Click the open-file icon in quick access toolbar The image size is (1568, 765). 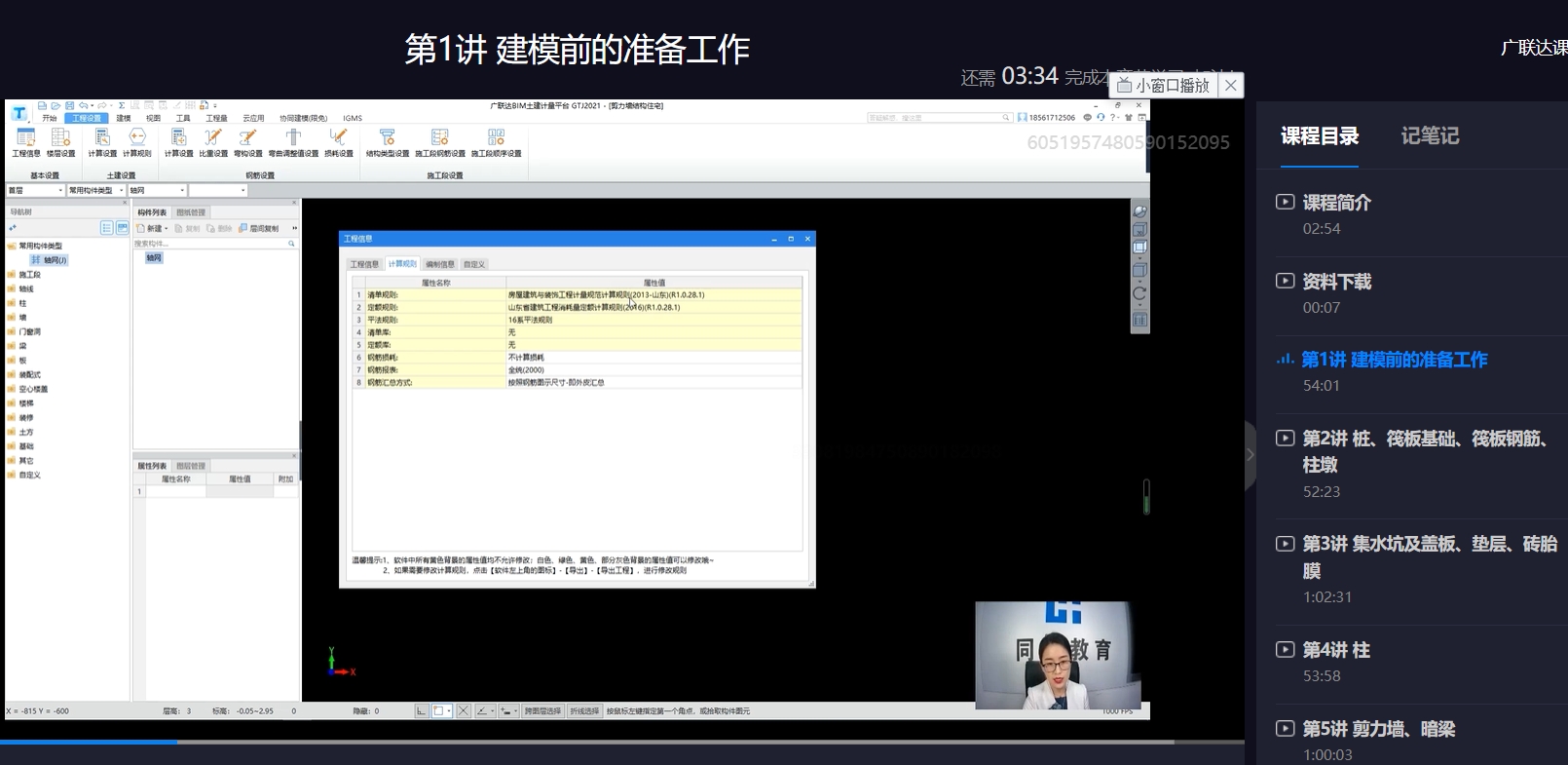tap(56, 105)
